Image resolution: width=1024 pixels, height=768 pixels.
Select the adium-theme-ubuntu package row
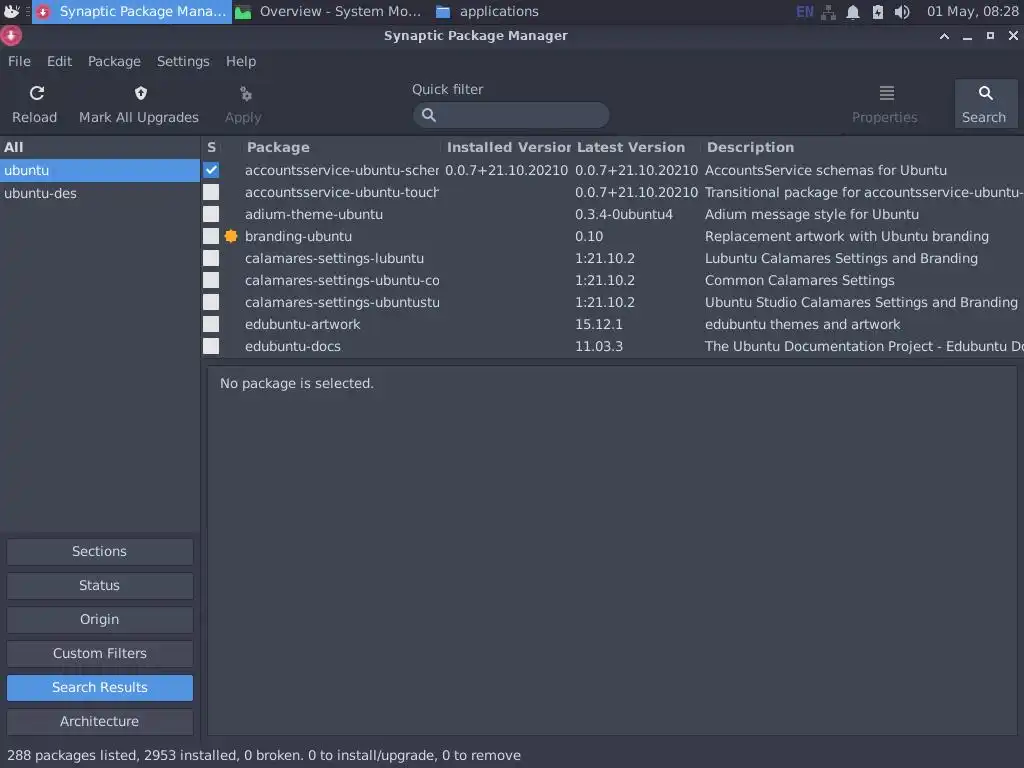[x=613, y=214]
